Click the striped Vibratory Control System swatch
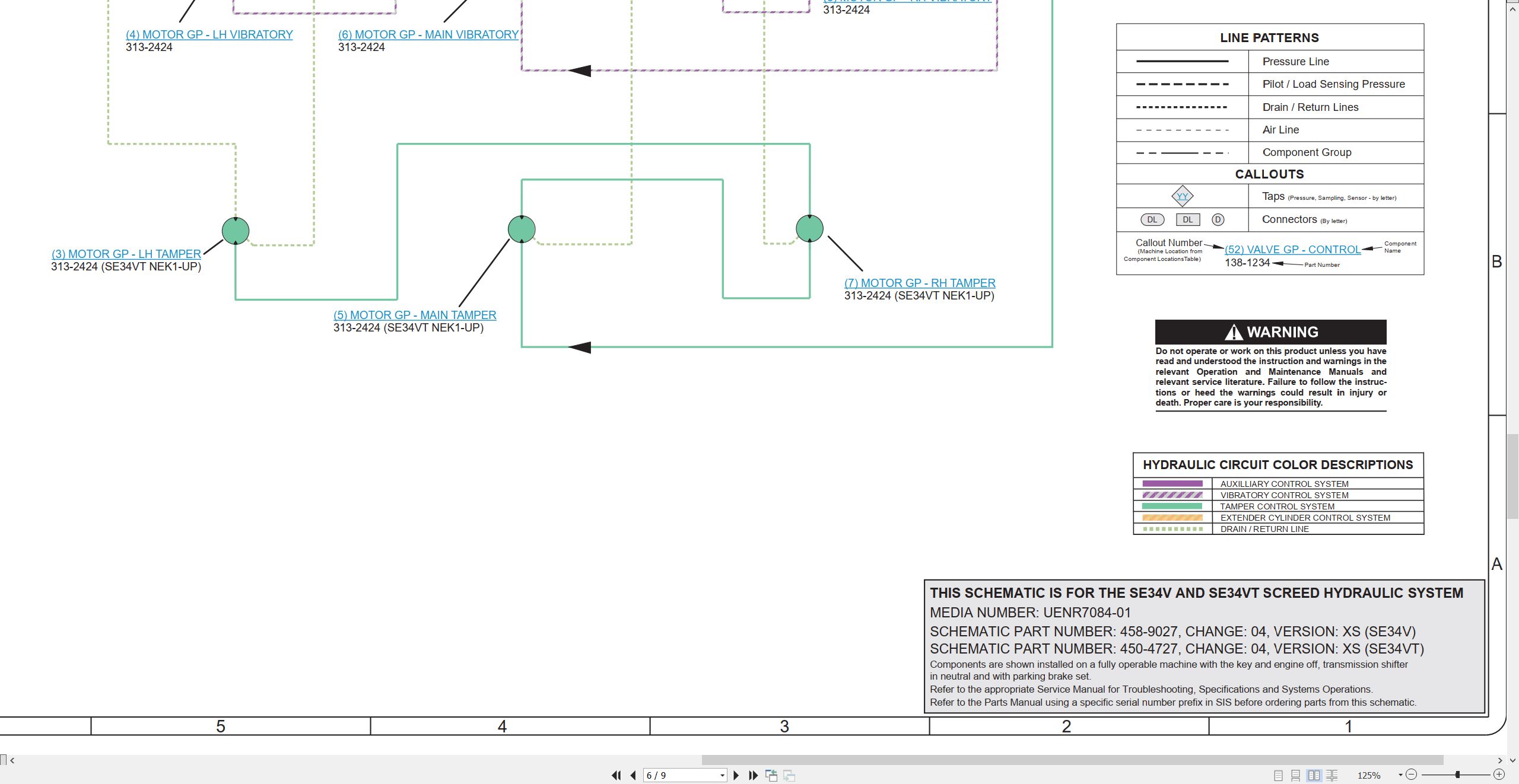The width and height of the screenshot is (1519, 784). (1172, 495)
